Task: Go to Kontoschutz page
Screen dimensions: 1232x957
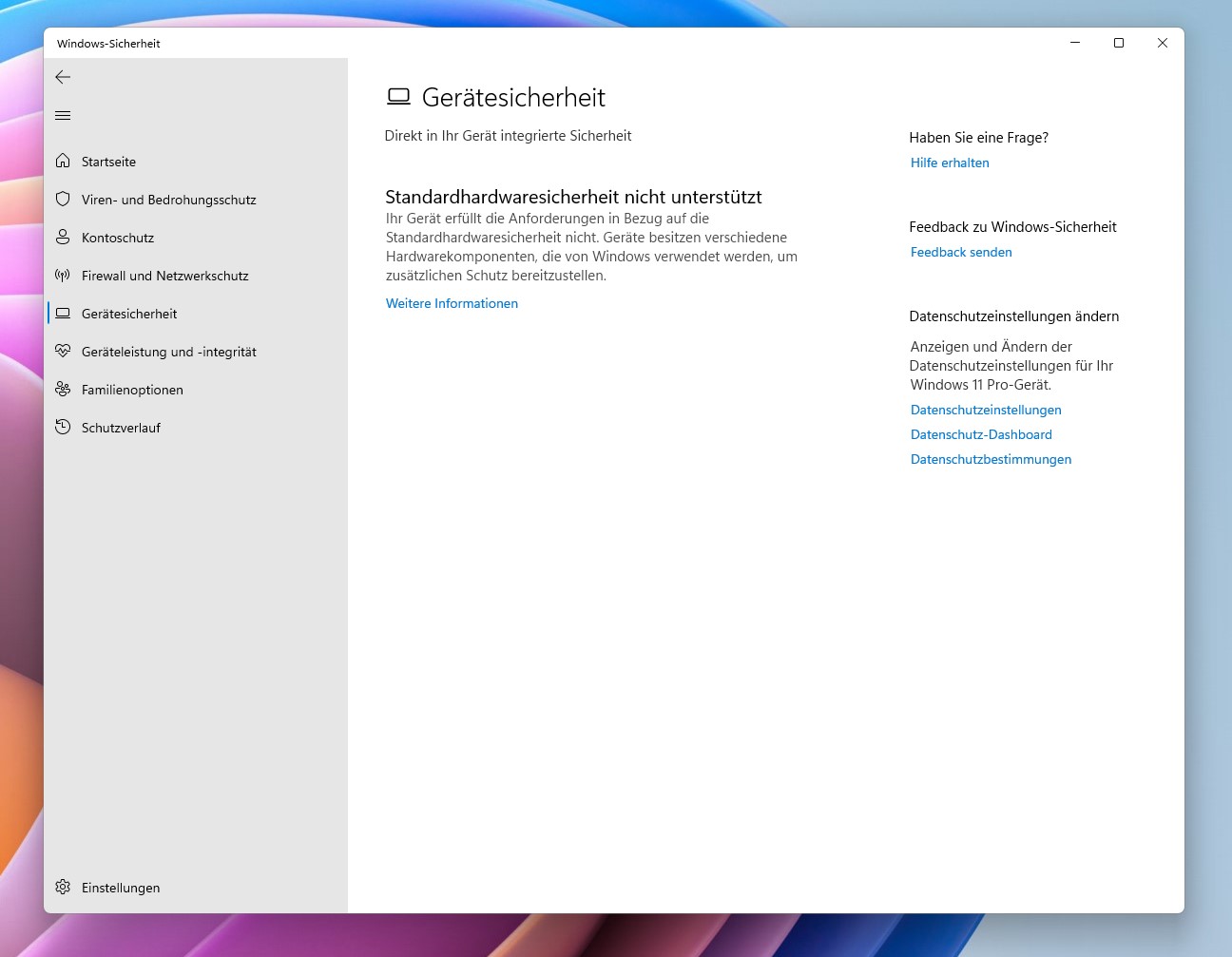Action: [x=196, y=238]
